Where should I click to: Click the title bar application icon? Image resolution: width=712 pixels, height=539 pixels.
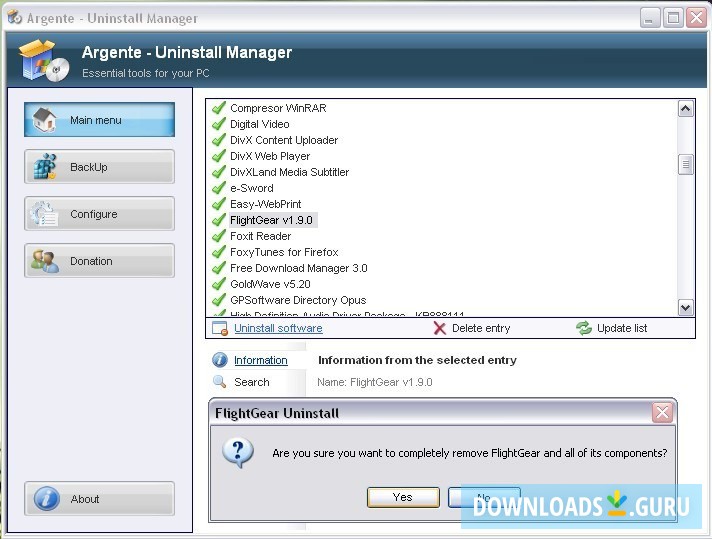[15, 17]
